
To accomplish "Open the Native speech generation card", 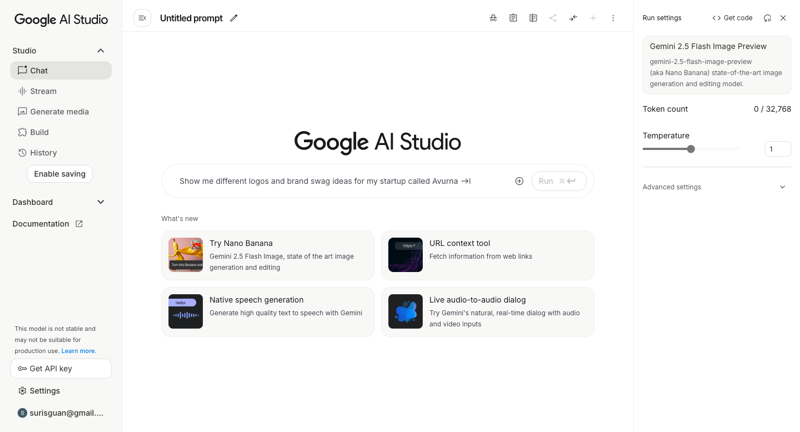I will (268, 312).
